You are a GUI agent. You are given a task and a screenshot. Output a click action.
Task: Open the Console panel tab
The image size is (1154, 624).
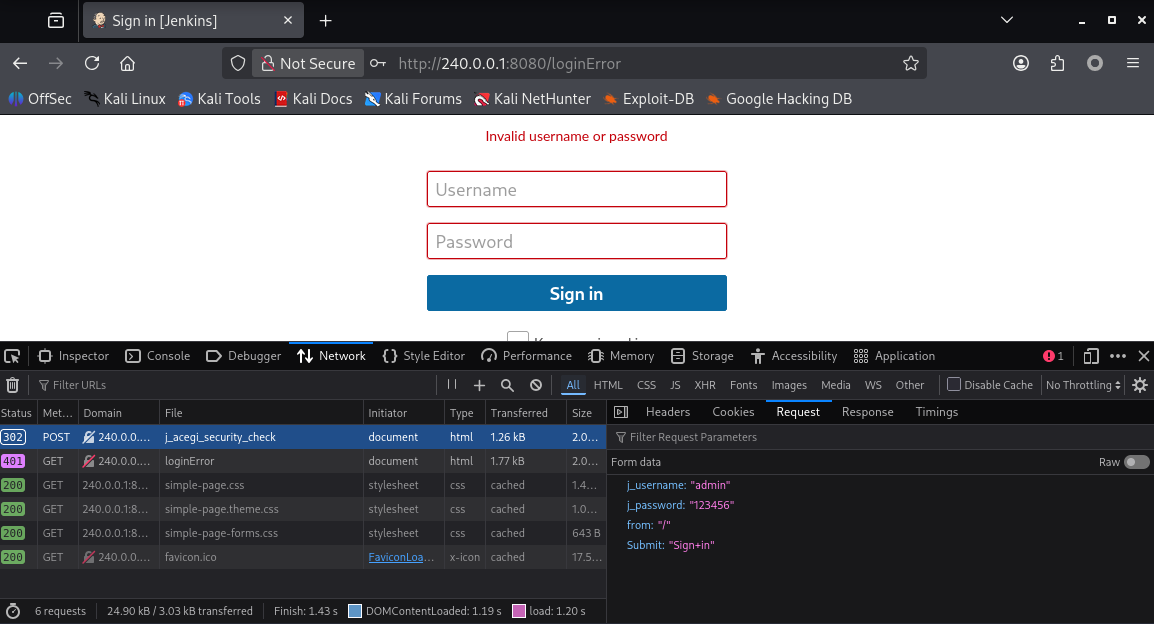(158, 356)
